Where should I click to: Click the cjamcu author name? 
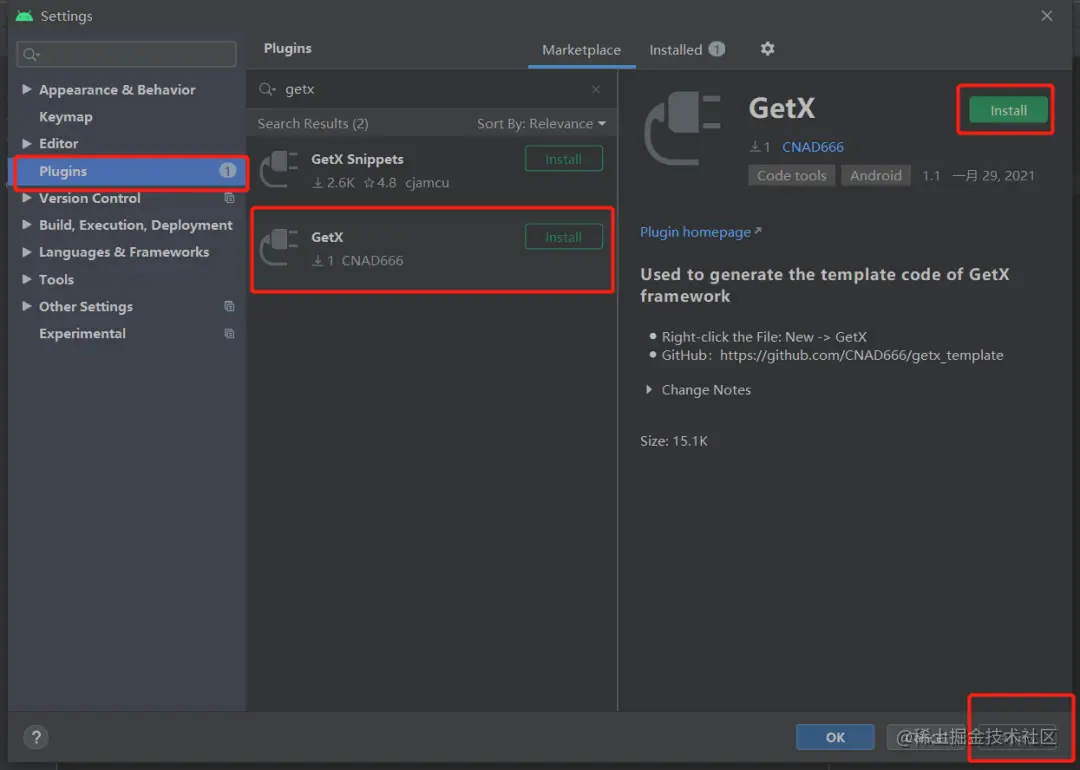coord(427,183)
